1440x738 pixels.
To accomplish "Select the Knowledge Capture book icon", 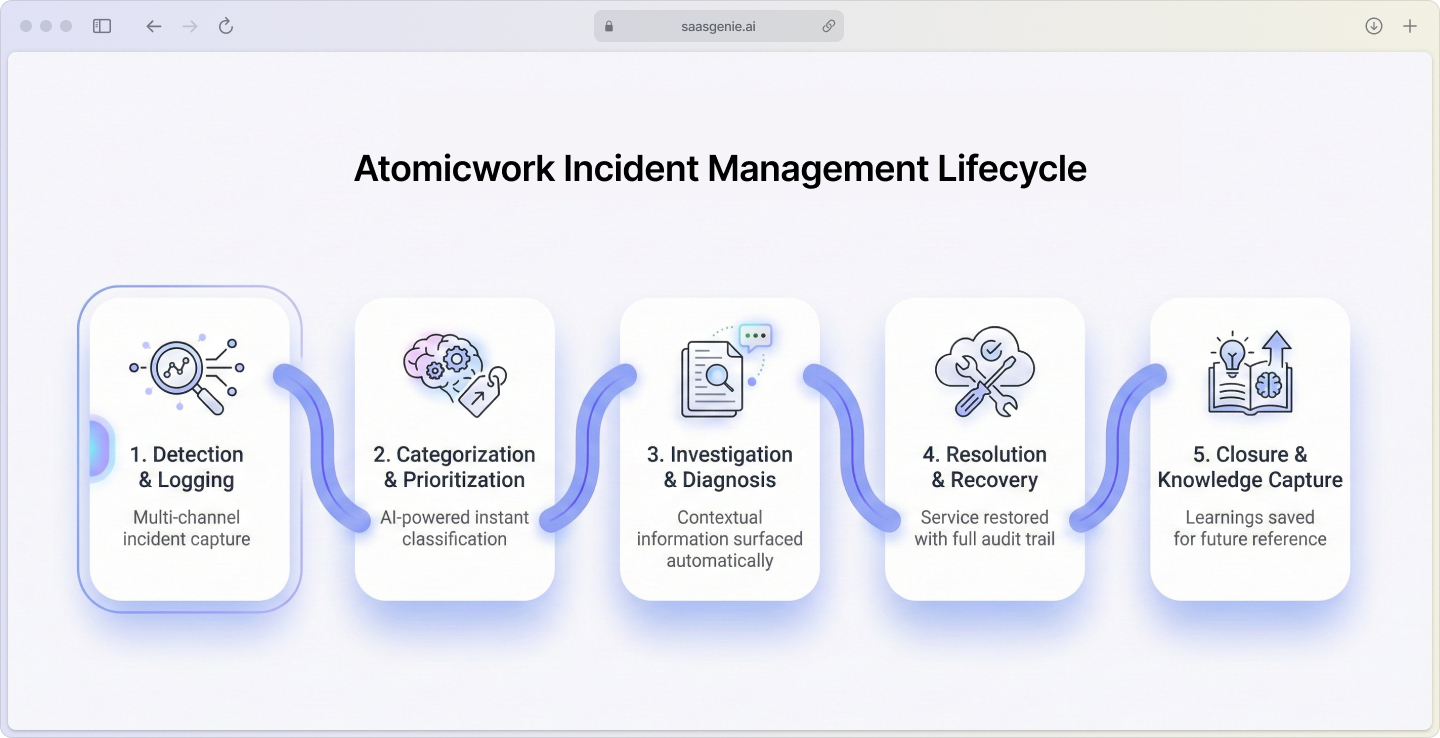I will tap(1250, 385).
